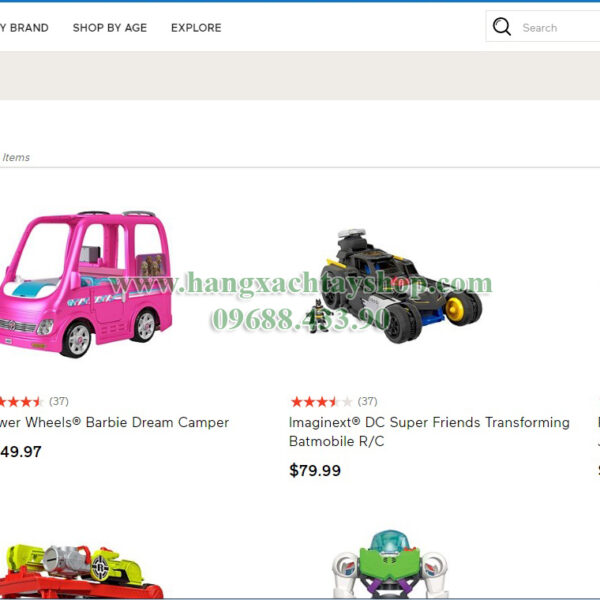600x600 pixels.
Task: Open the Batmobile (37) review count
Action: [x=367, y=401]
